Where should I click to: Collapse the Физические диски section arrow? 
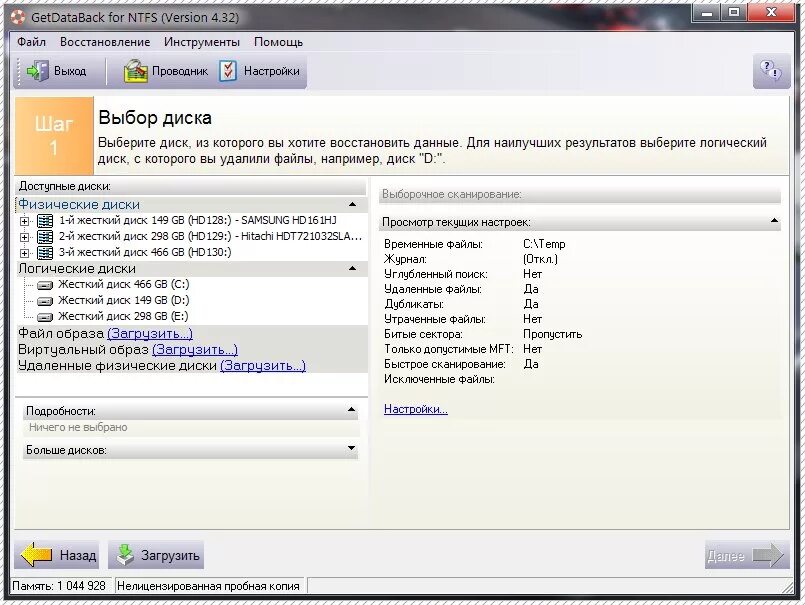353,204
